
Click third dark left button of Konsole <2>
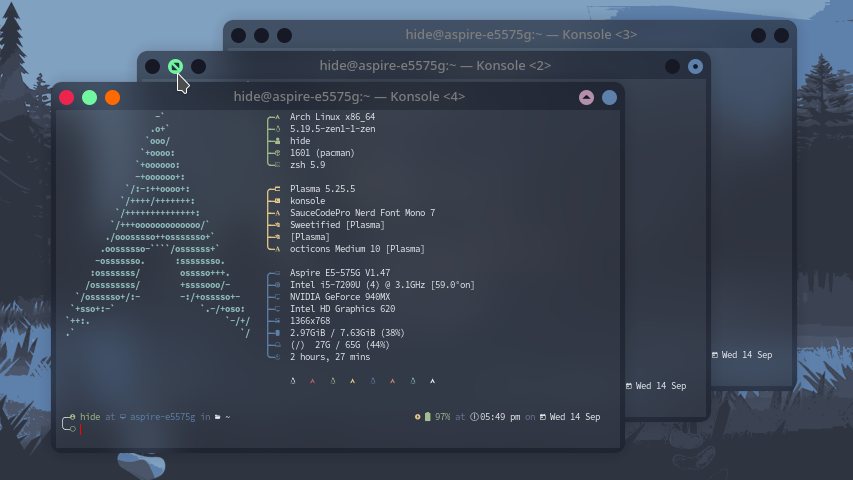click(199, 66)
